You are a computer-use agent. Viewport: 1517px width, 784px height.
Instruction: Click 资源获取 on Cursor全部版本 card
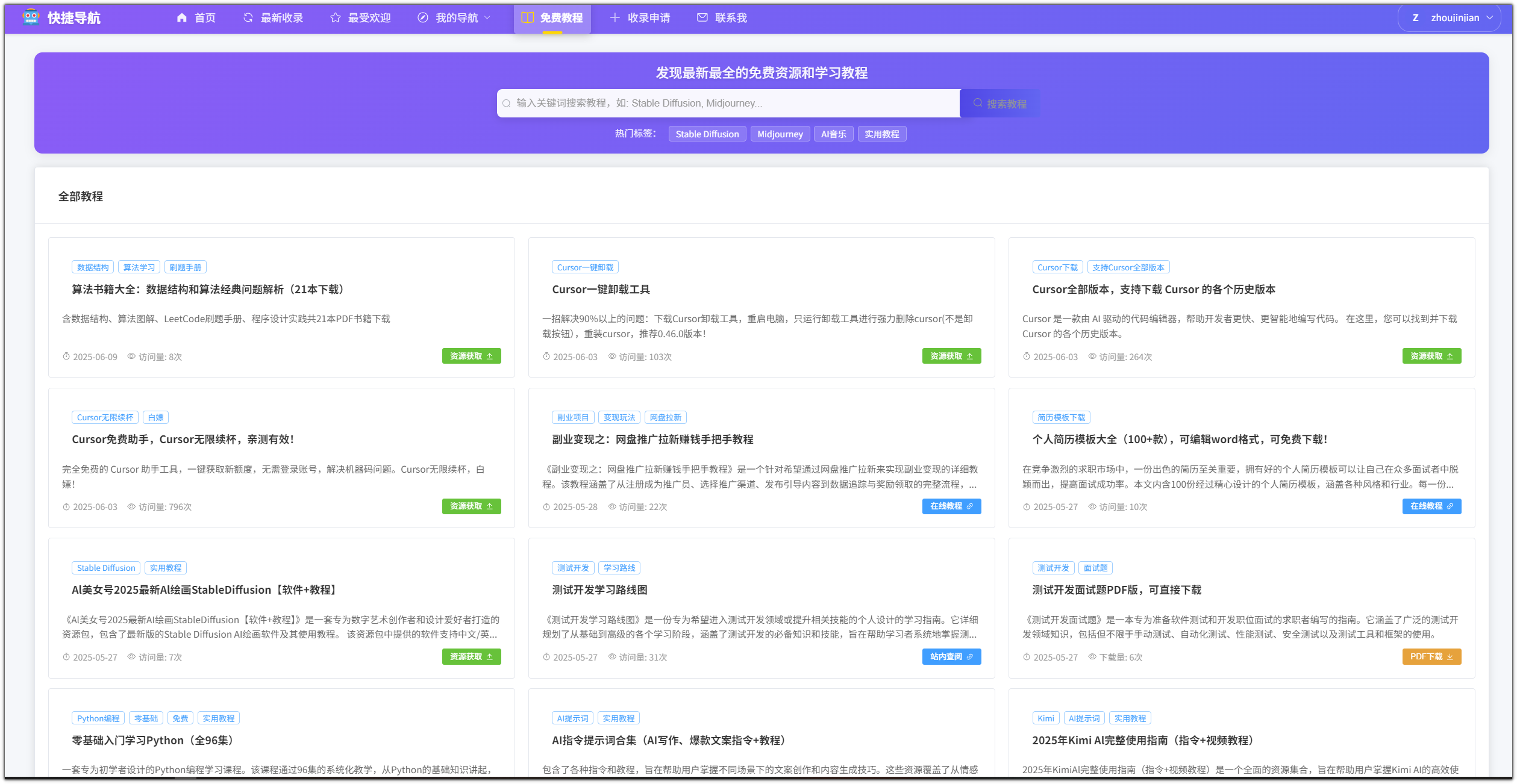pyautogui.click(x=1431, y=356)
